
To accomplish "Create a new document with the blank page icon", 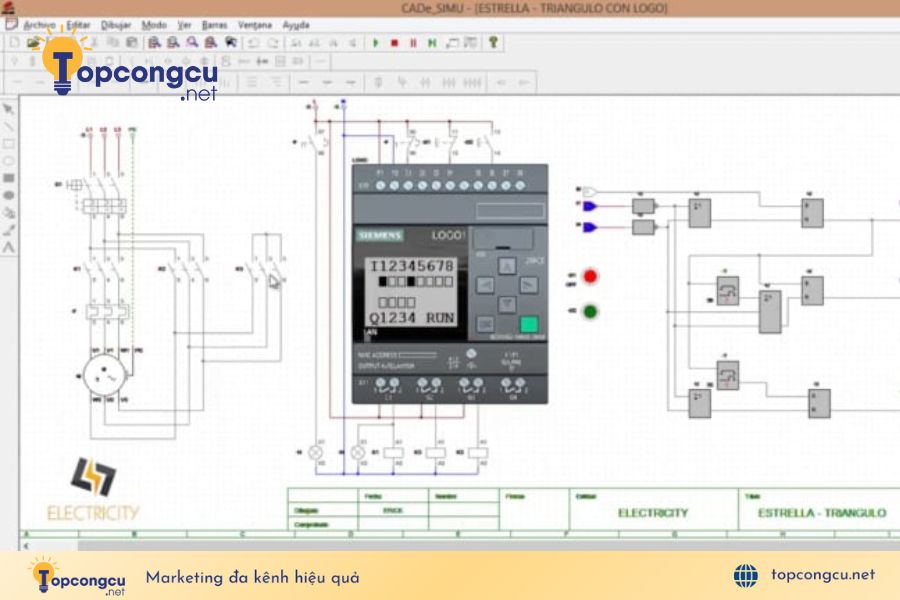I will point(15,42).
